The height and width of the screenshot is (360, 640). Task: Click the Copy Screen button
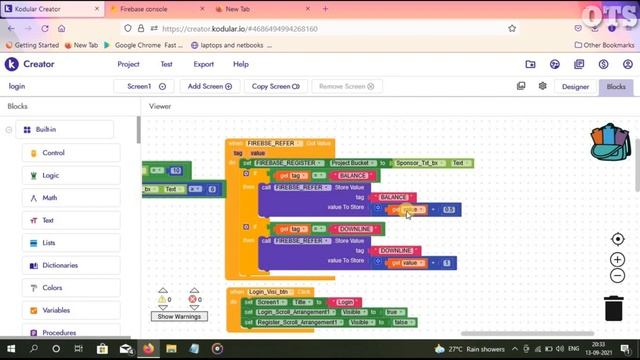point(276,86)
